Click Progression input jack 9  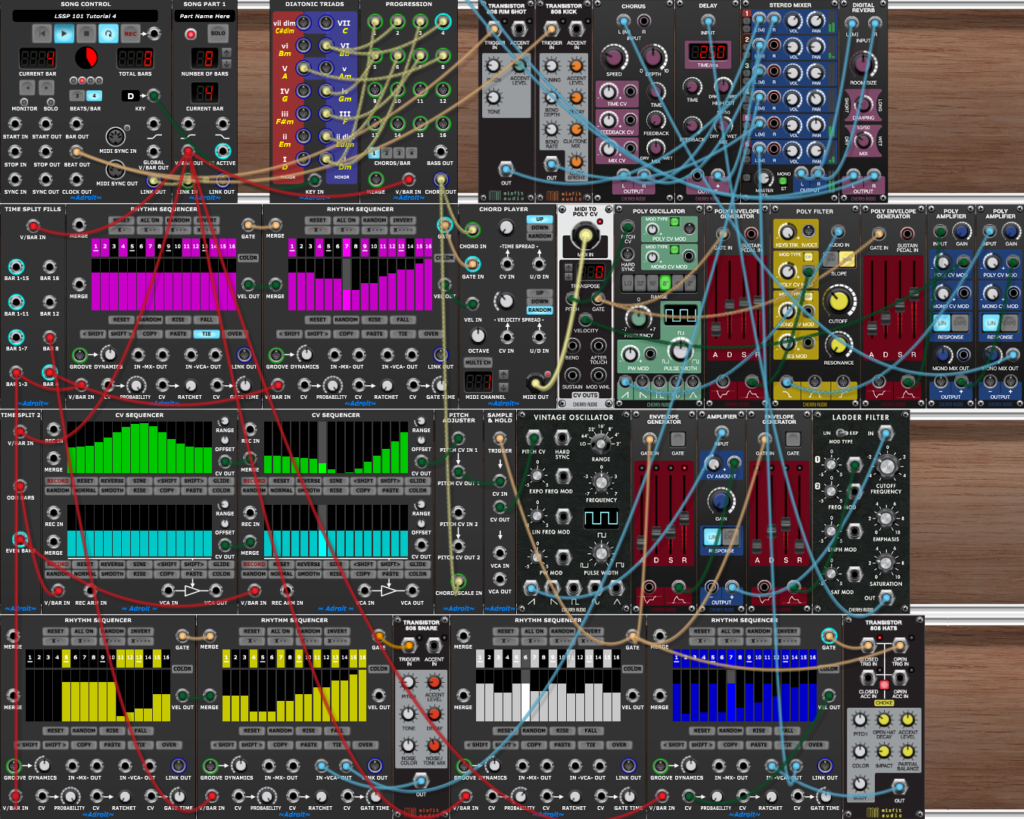tap(375, 88)
